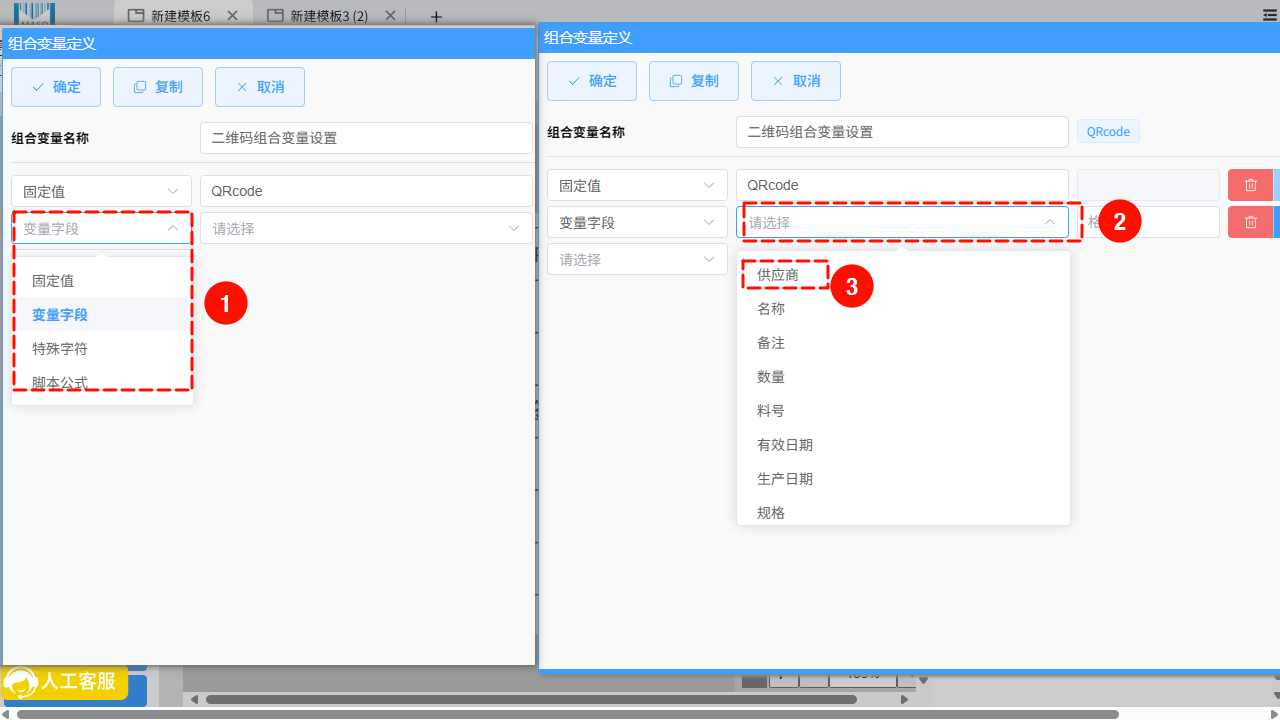The width and height of the screenshot is (1280, 720).
Task: Open 变量字段 type dropdown in right dialog
Action: point(637,222)
